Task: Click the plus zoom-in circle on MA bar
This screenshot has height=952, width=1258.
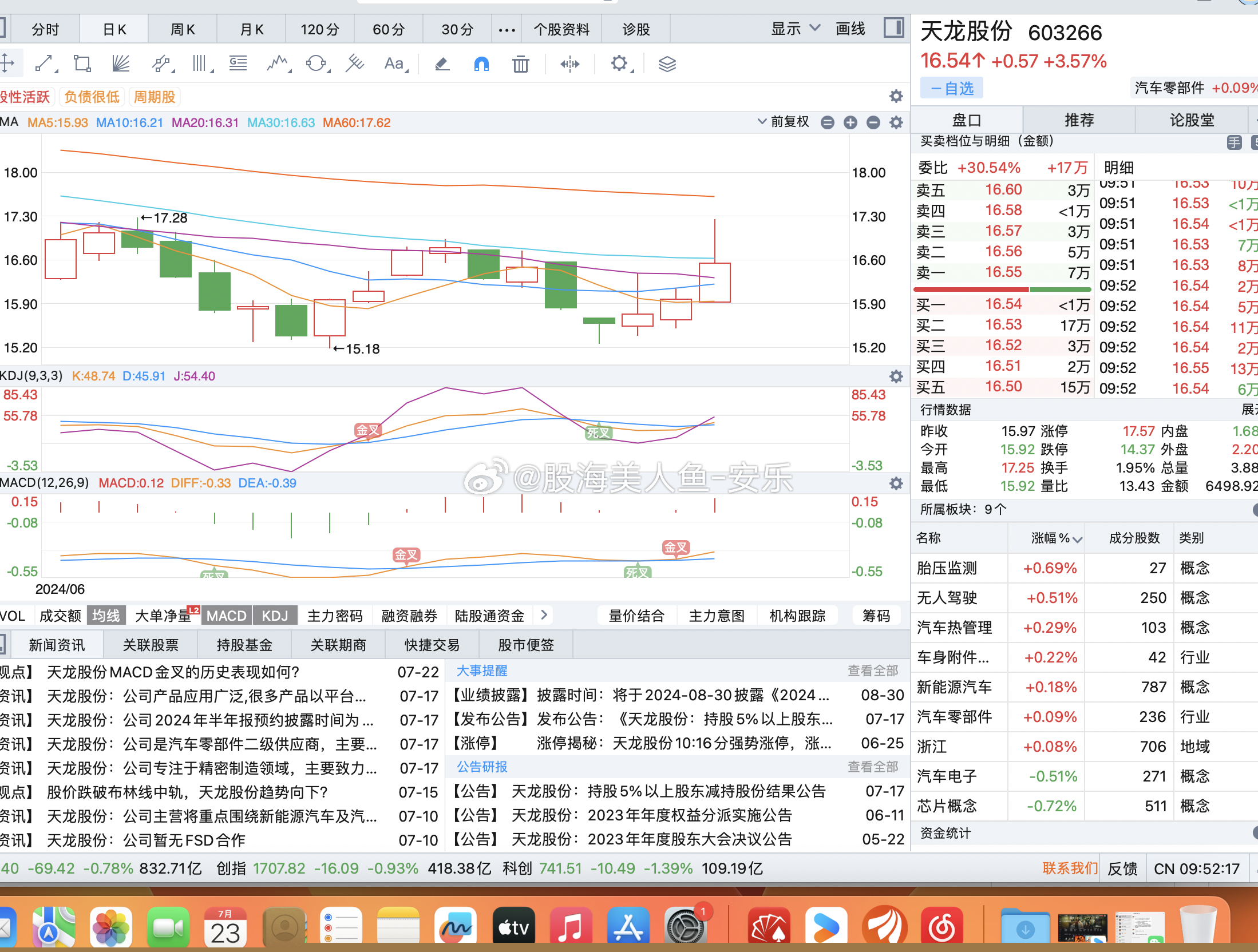Action: click(850, 122)
